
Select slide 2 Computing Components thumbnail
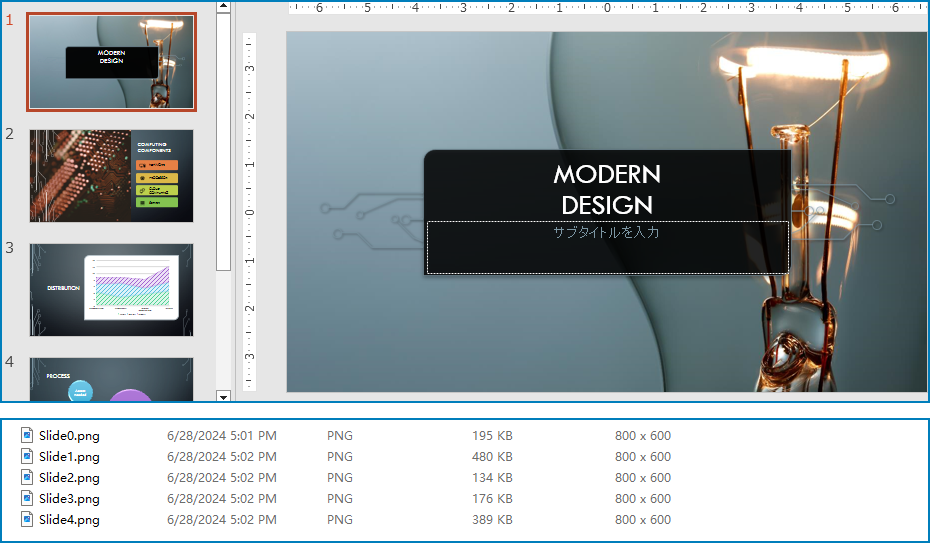(x=112, y=176)
